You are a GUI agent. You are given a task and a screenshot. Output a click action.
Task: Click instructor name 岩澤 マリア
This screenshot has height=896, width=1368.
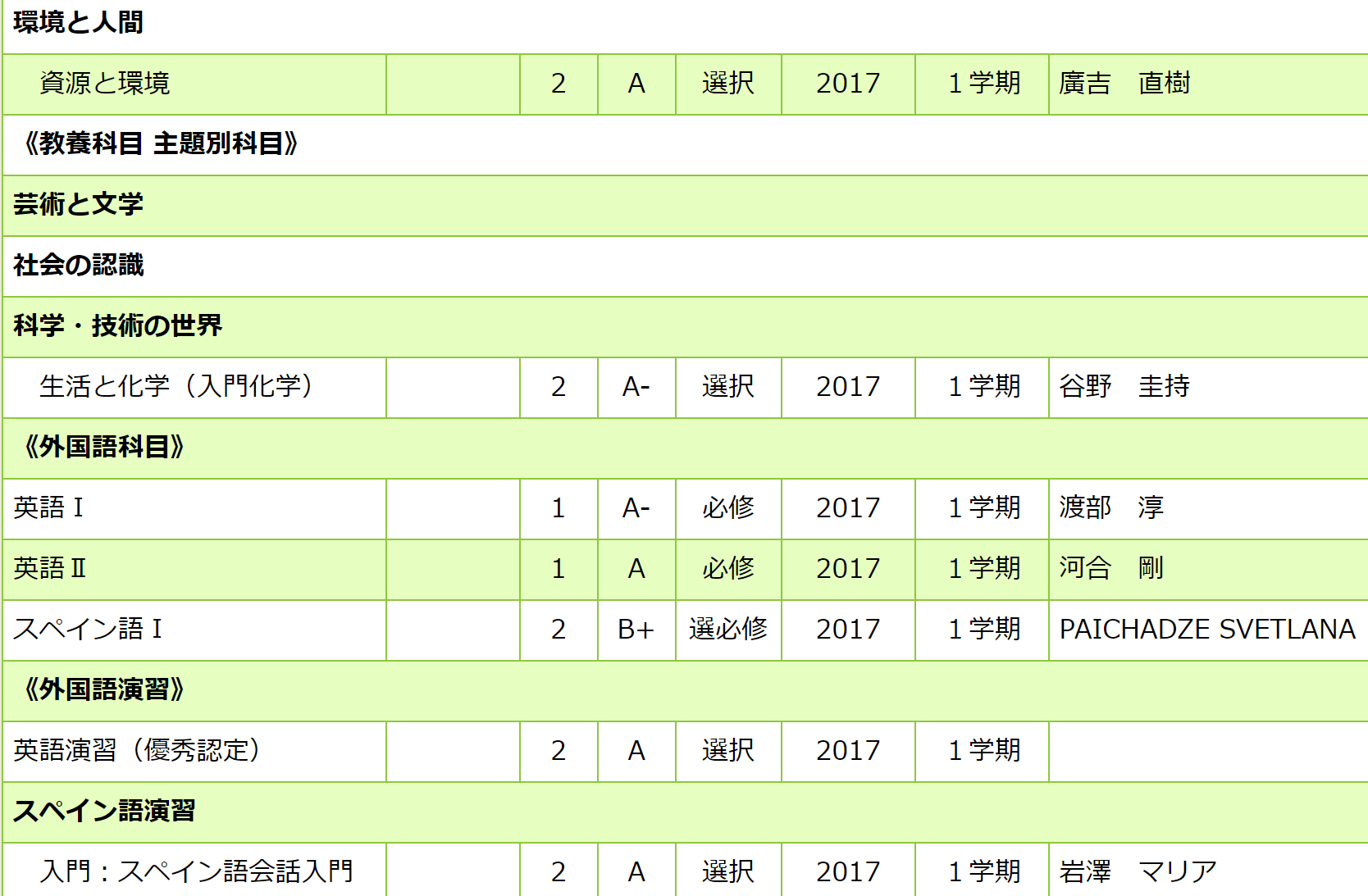pyautogui.click(x=1138, y=871)
